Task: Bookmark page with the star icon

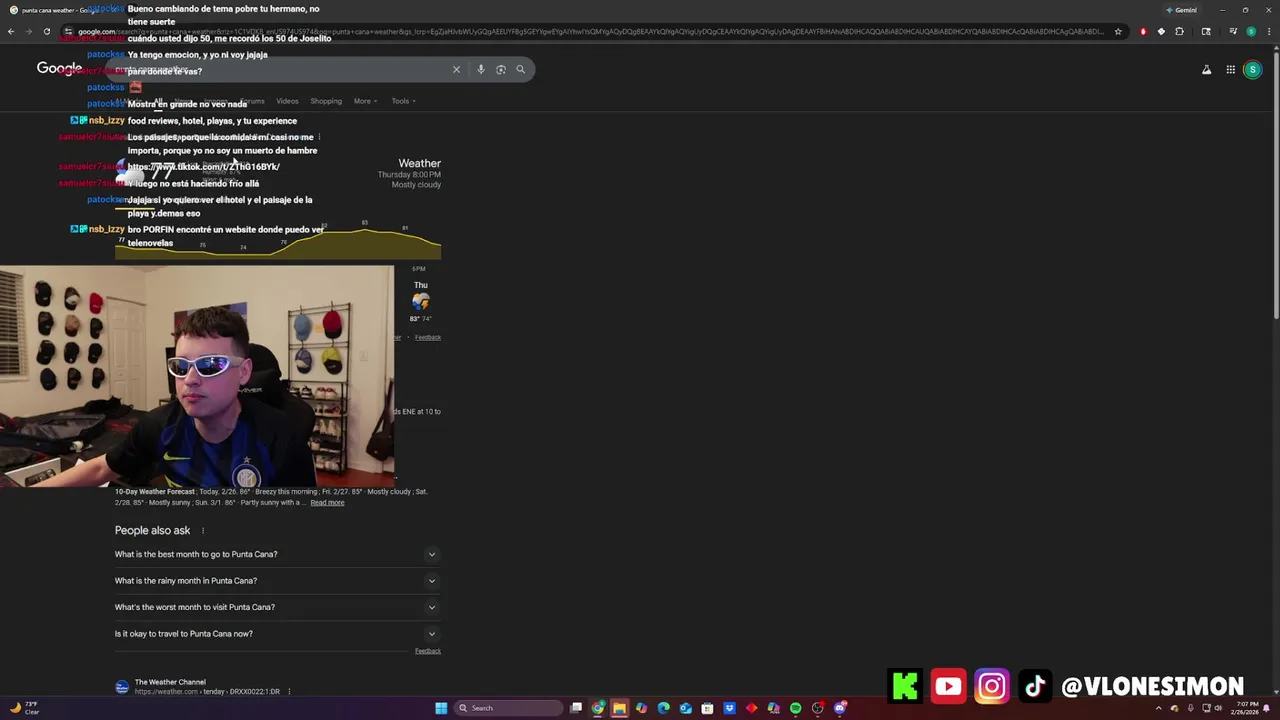Action: pos(1118,31)
